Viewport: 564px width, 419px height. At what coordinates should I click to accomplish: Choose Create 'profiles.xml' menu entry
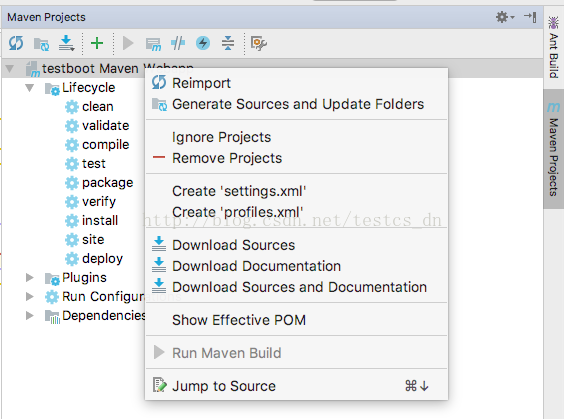click(x=296, y=212)
